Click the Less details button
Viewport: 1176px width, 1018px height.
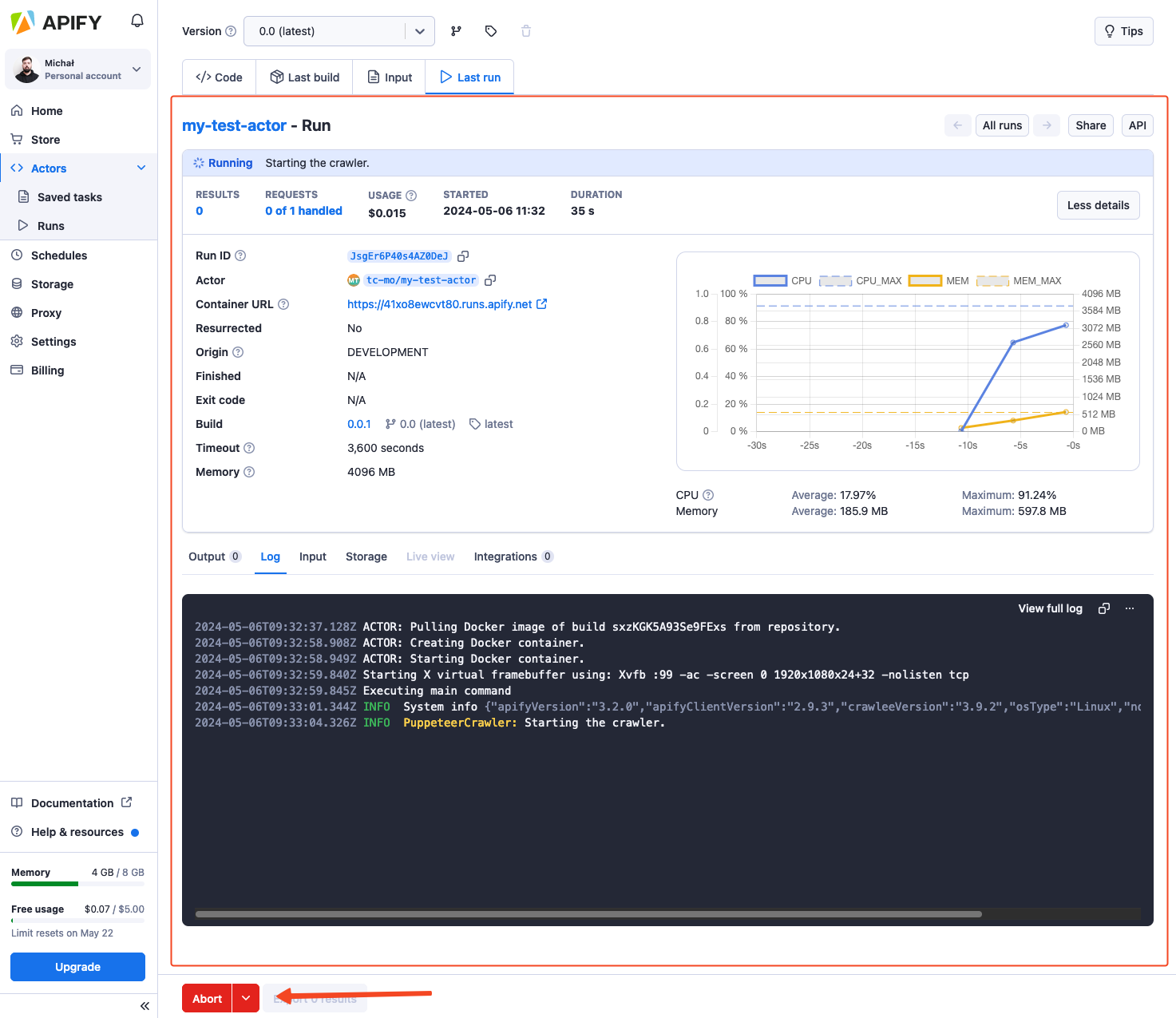pos(1098,205)
